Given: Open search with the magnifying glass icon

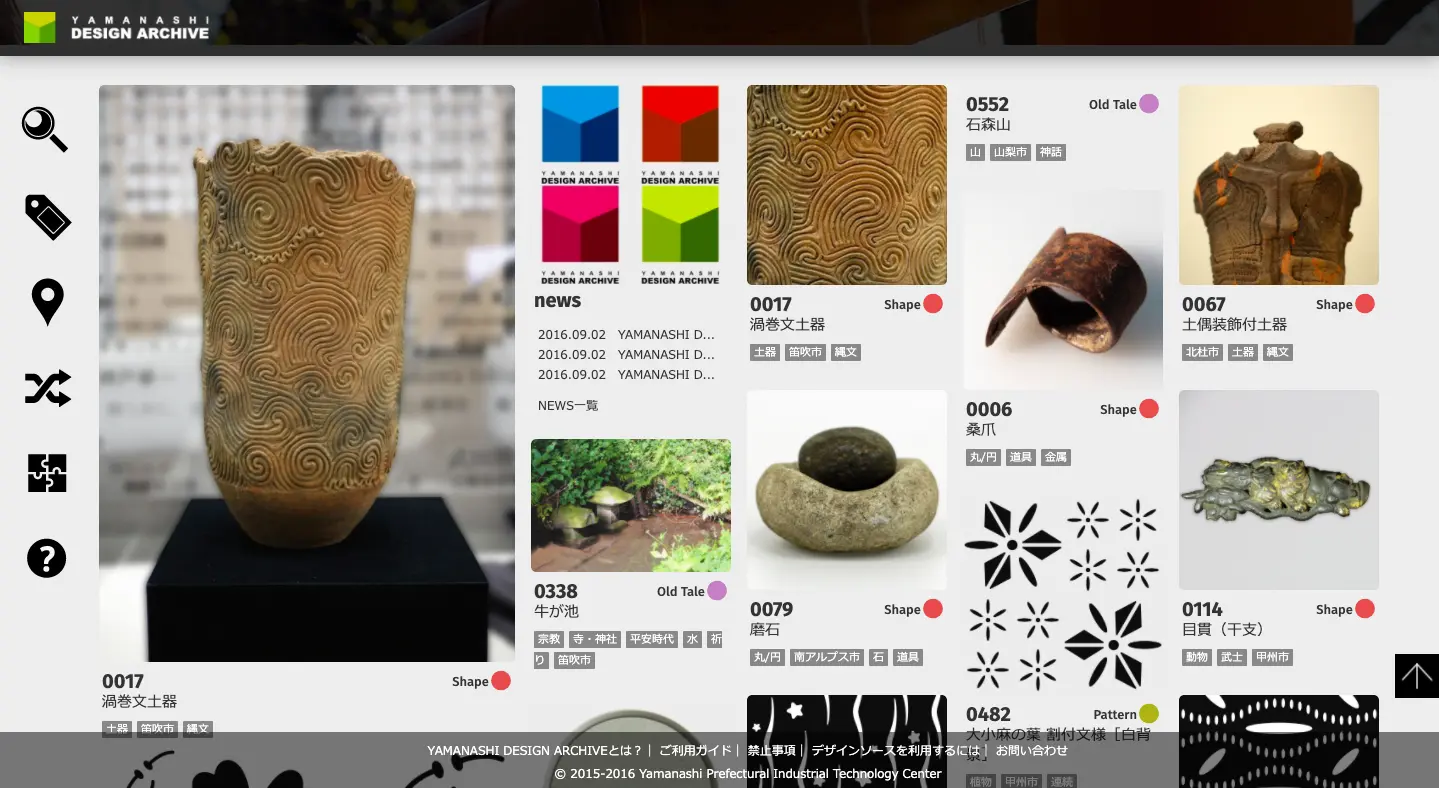Looking at the screenshot, I should coord(45,129).
